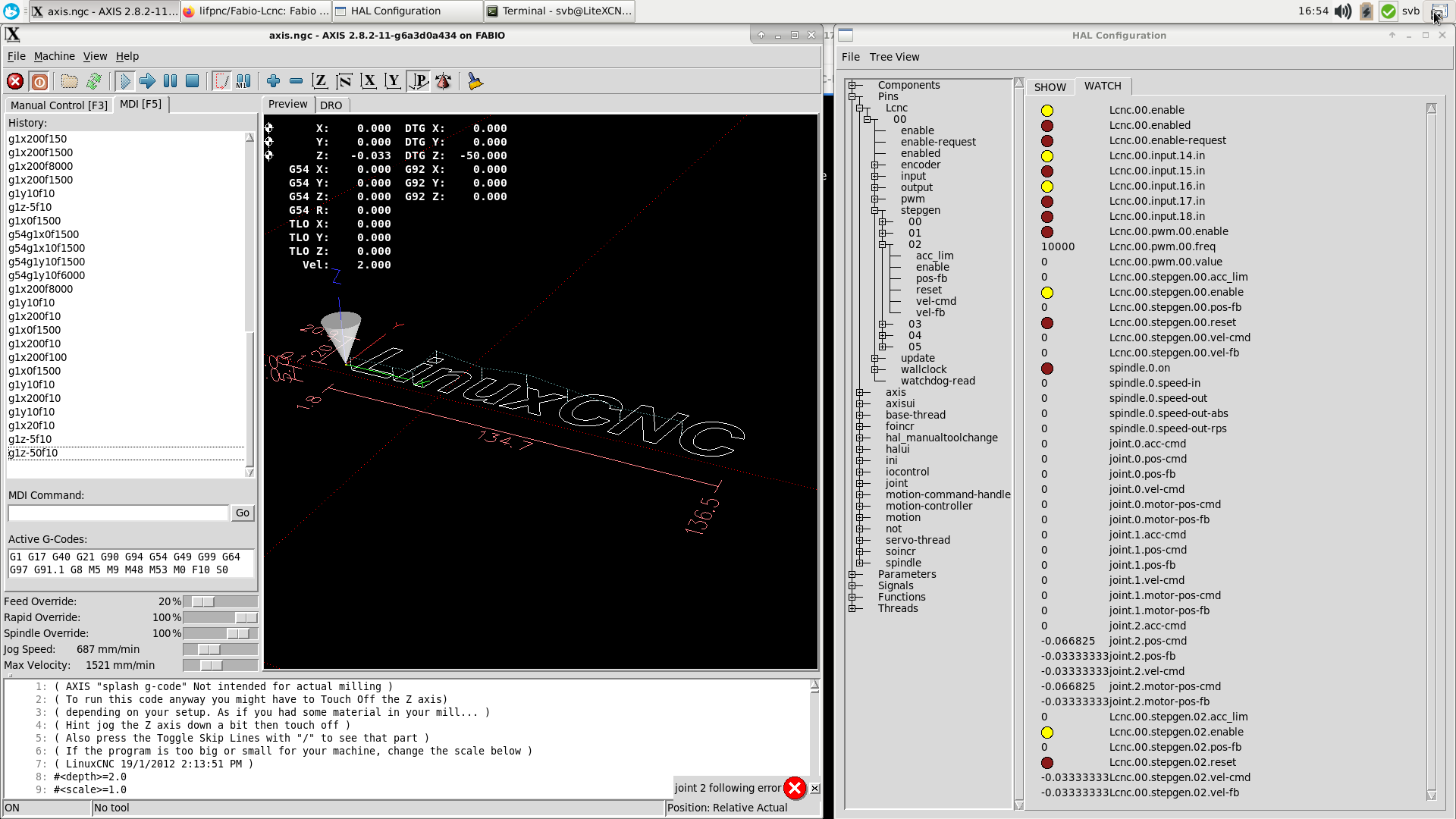Collapse Lcnc node in HAL tree

[860, 108]
